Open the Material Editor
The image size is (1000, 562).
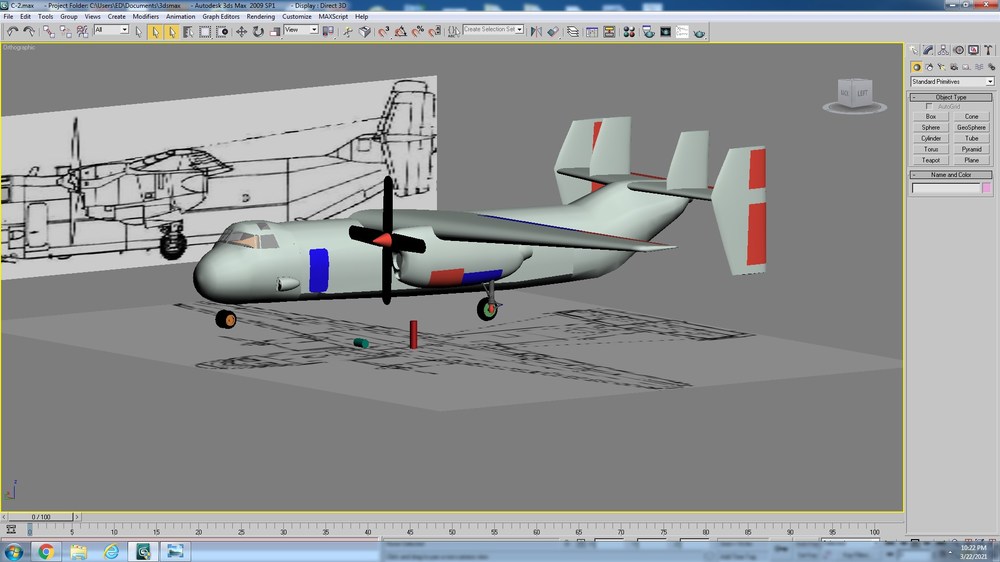coord(629,32)
